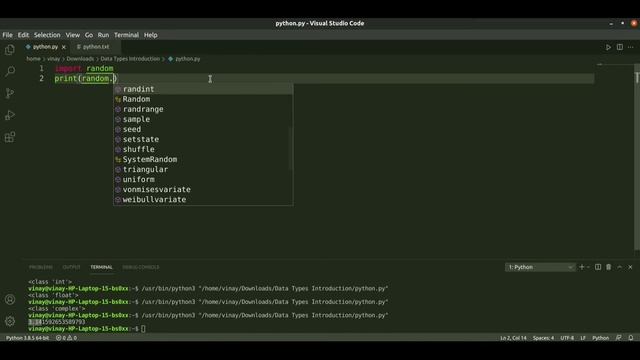This screenshot has width=640, height=360.
Task: Close the python.py tab
Action: tap(64, 47)
